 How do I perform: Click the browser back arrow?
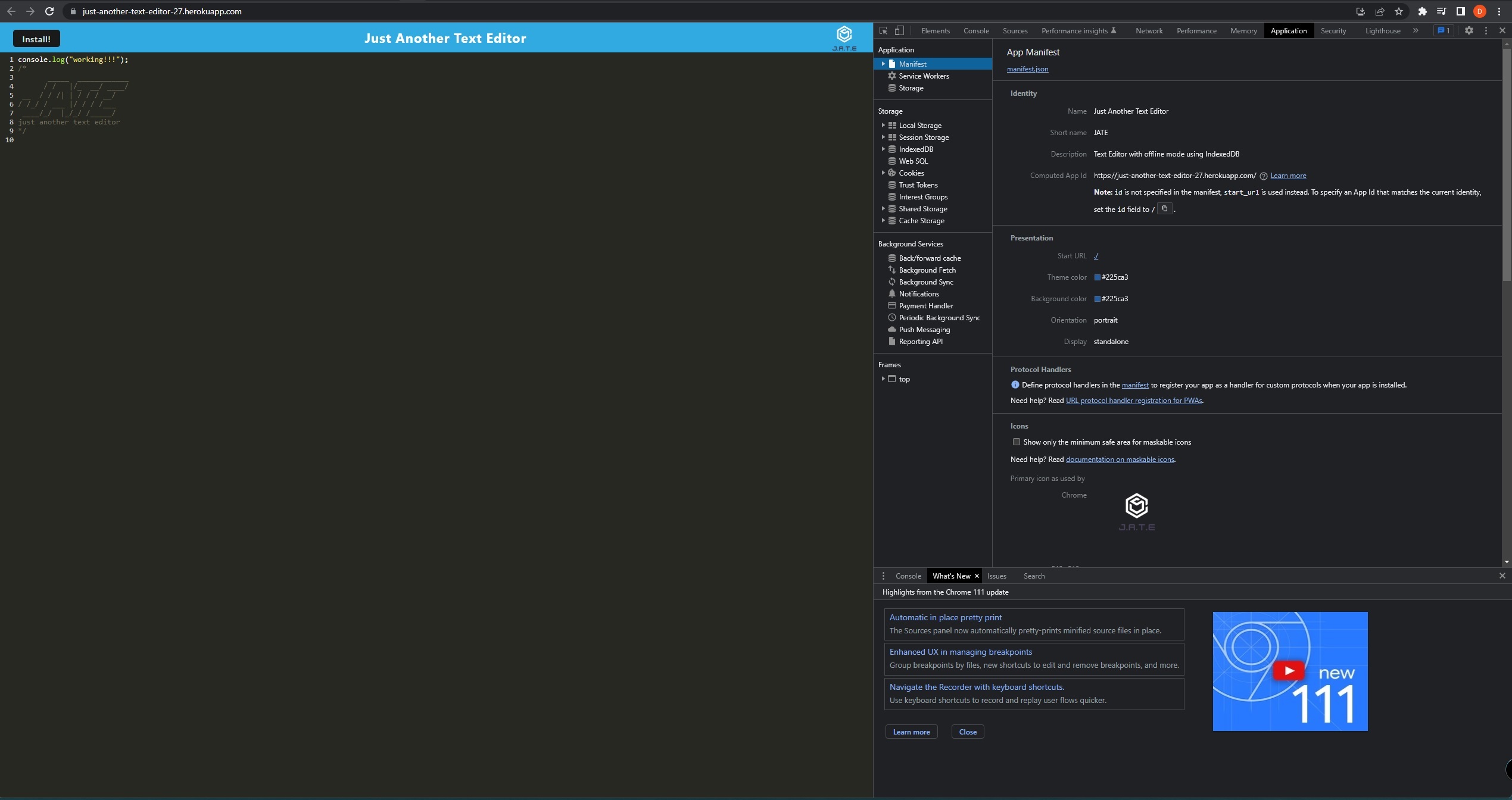point(11,11)
